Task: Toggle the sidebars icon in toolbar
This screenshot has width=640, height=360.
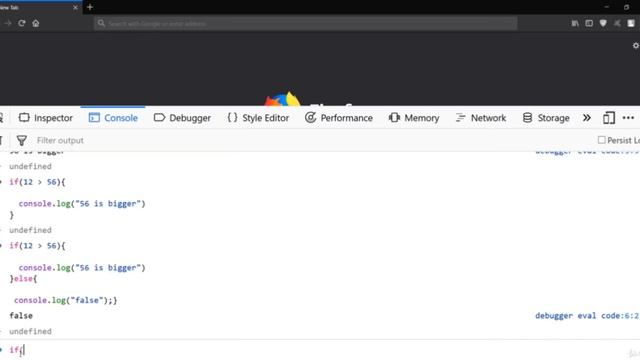Action: (x=589, y=24)
